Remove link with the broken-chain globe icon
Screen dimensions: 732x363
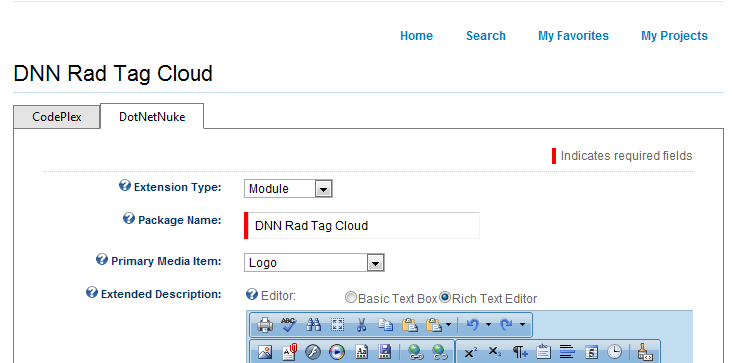click(440, 352)
